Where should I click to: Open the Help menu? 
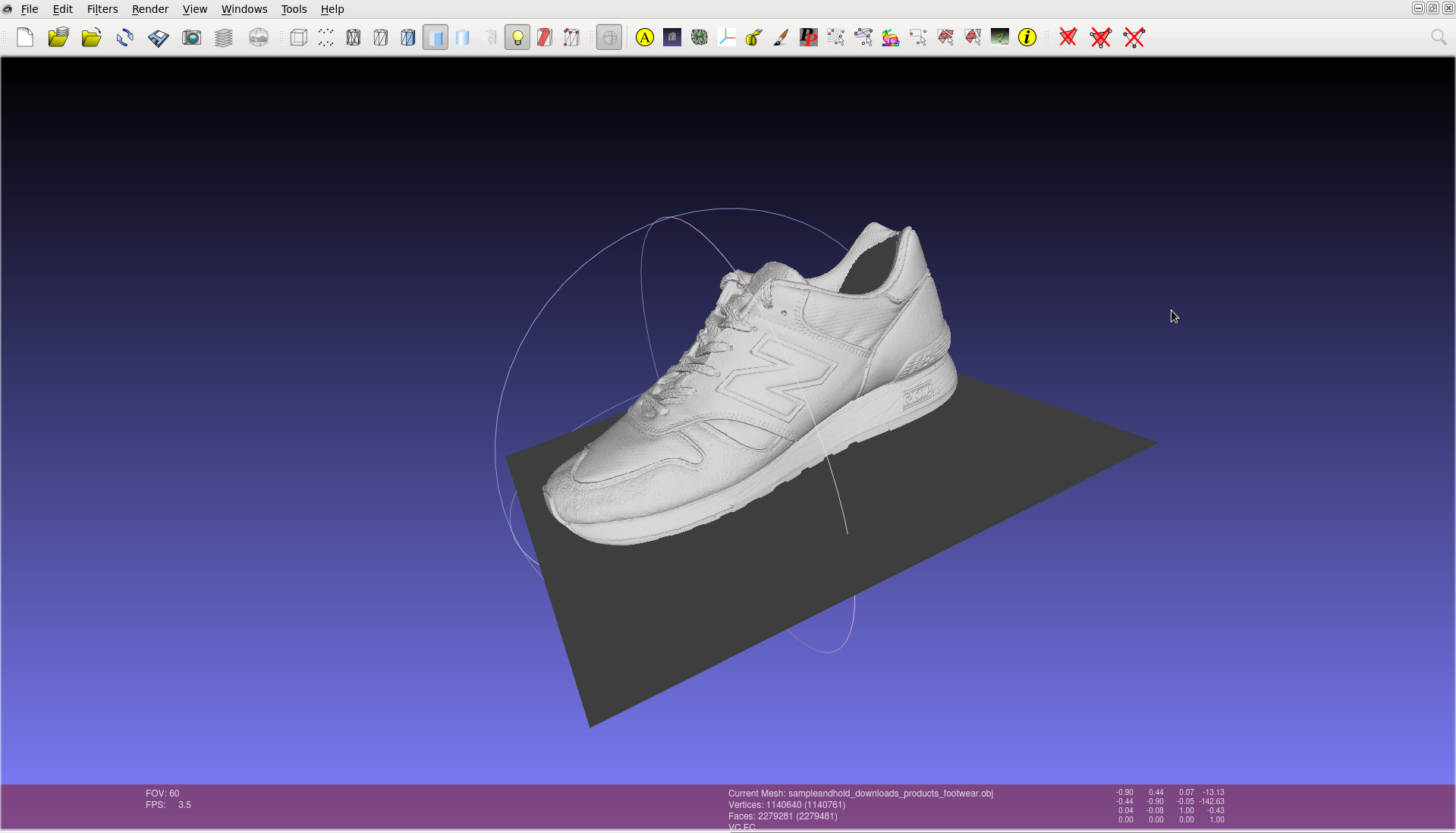coord(332,9)
